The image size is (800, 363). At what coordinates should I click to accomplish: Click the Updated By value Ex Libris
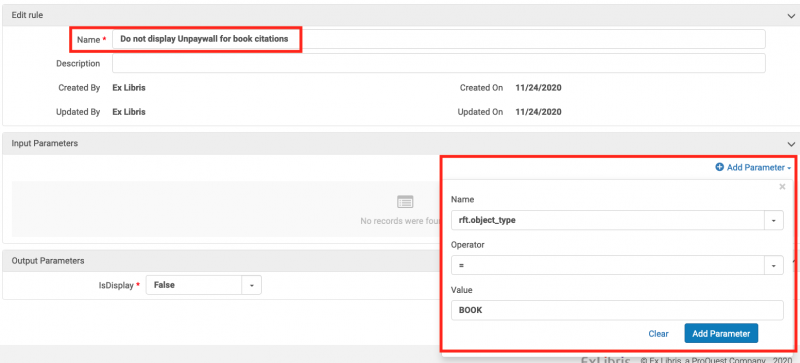[129, 112]
